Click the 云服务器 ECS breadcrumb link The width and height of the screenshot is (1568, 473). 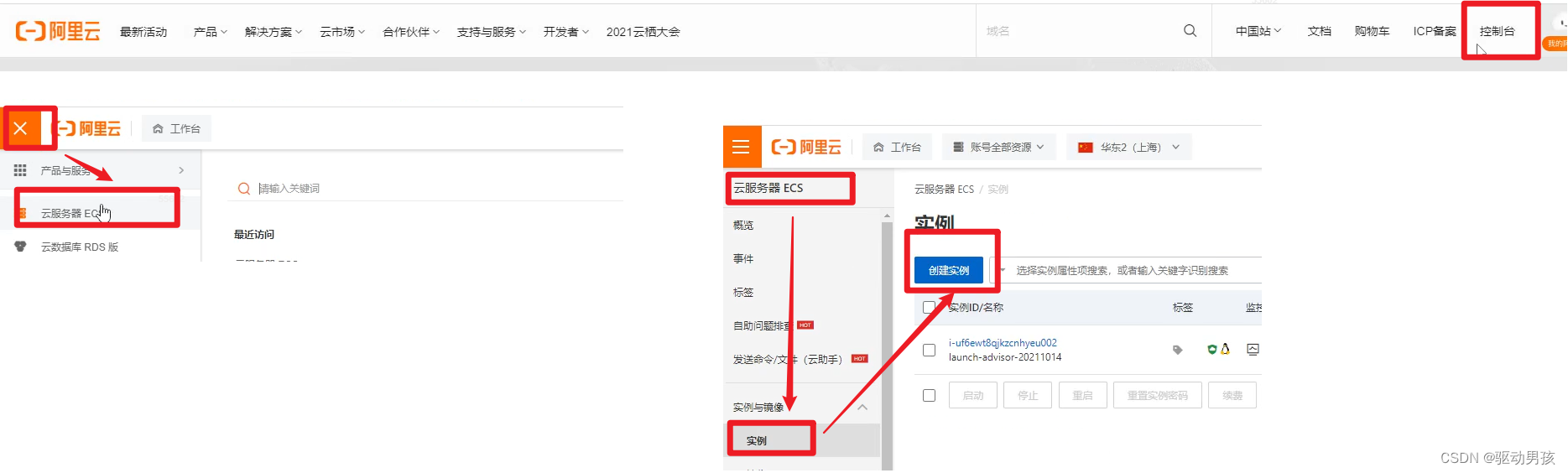(945, 190)
